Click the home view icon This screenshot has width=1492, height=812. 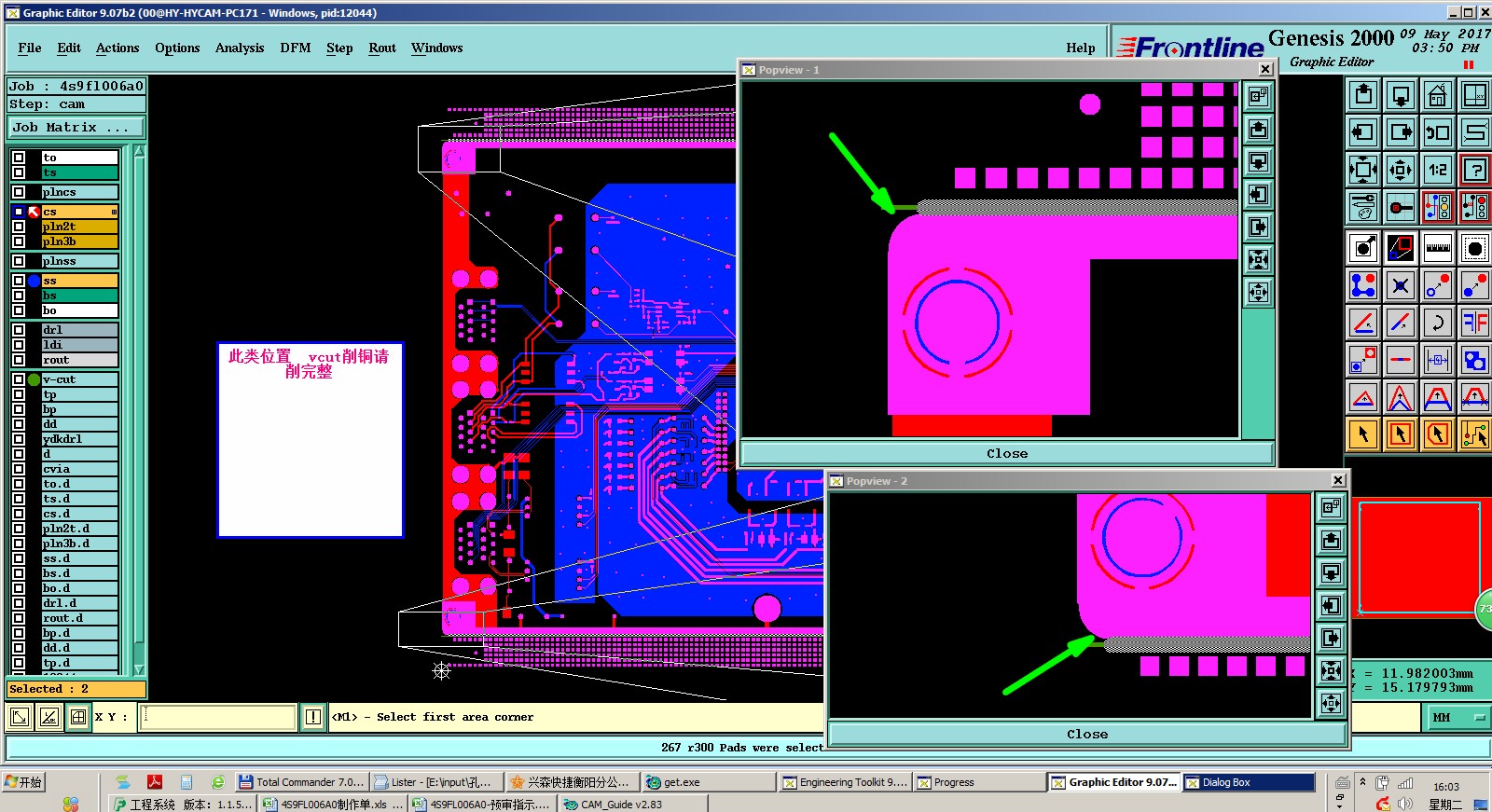tap(1437, 95)
